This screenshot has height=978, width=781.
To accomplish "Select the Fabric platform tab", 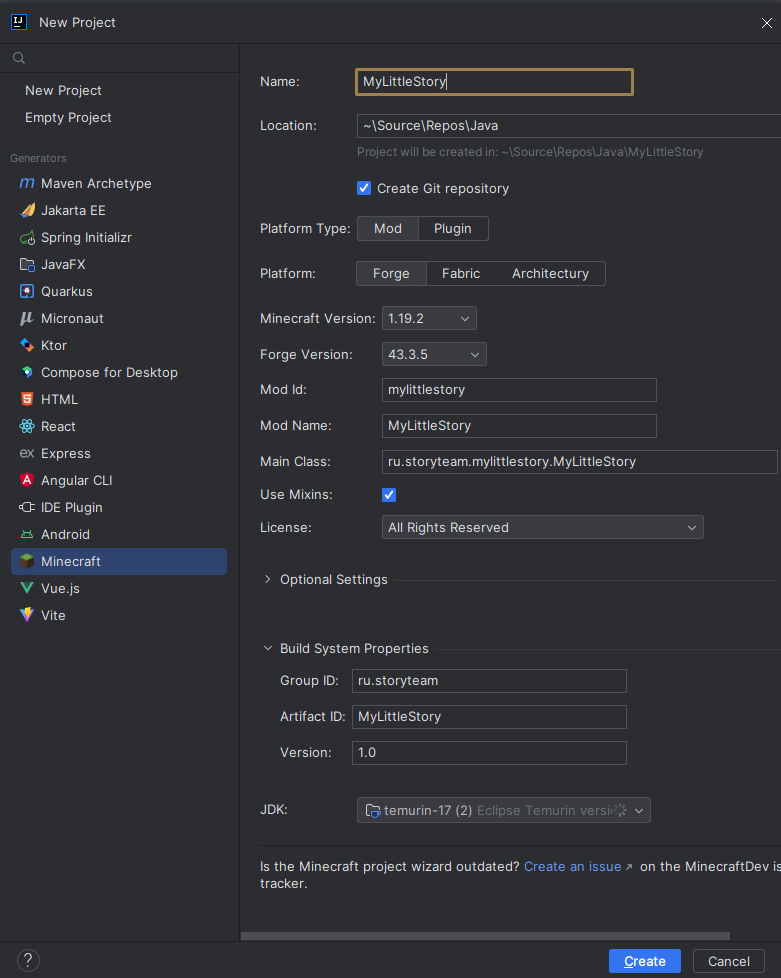I will pos(461,273).
